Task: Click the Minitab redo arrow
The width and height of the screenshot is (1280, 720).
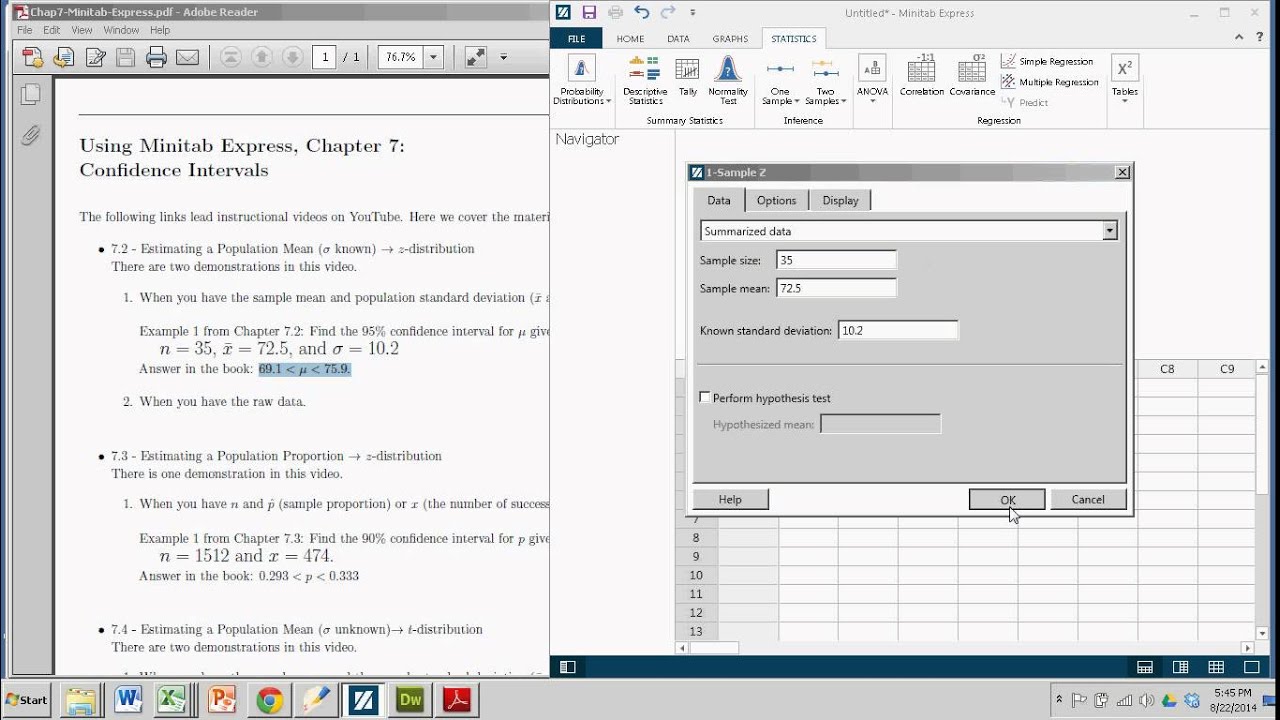Action: click(x=668, y=13)
